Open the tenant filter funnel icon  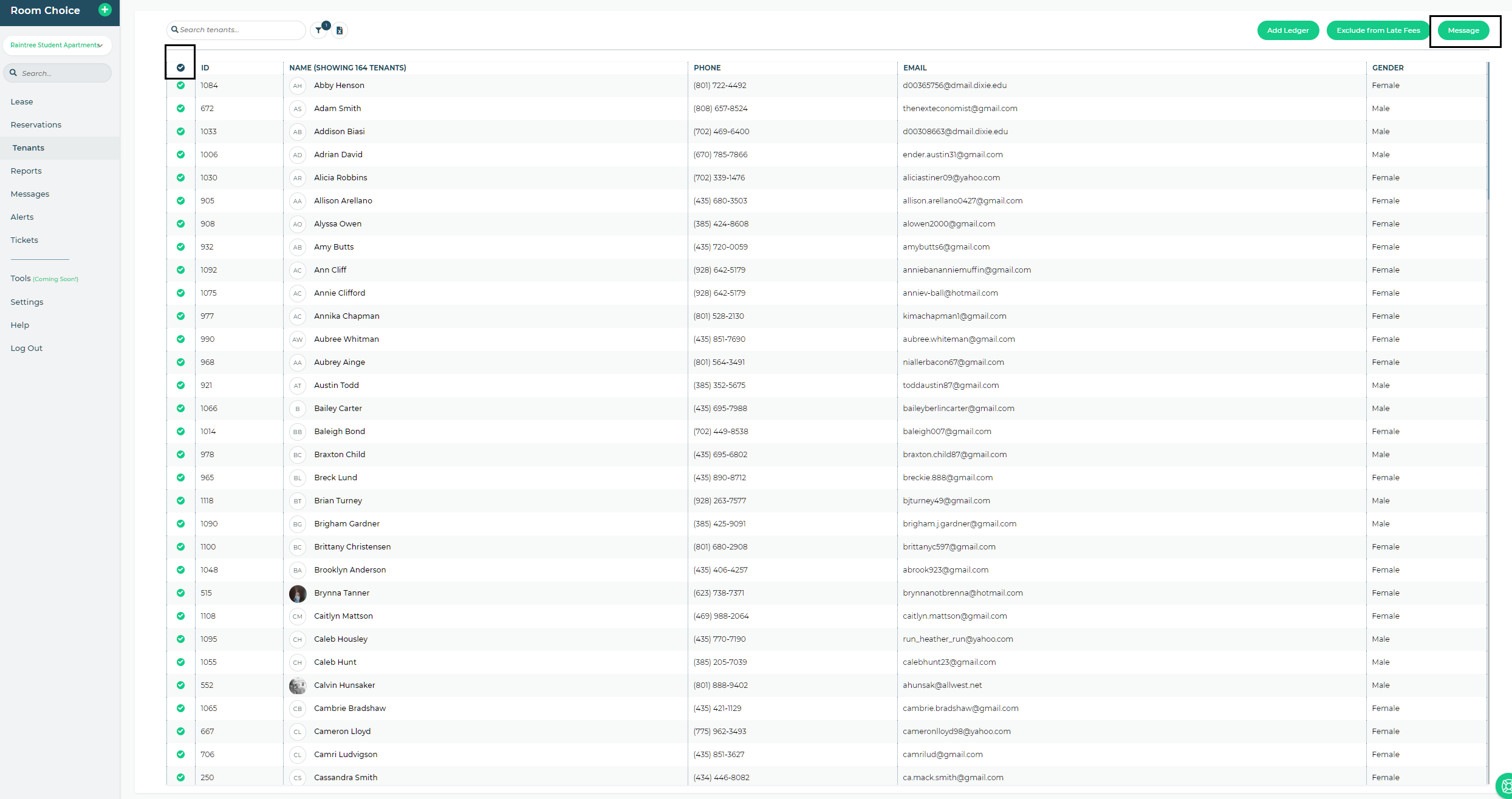319,30
